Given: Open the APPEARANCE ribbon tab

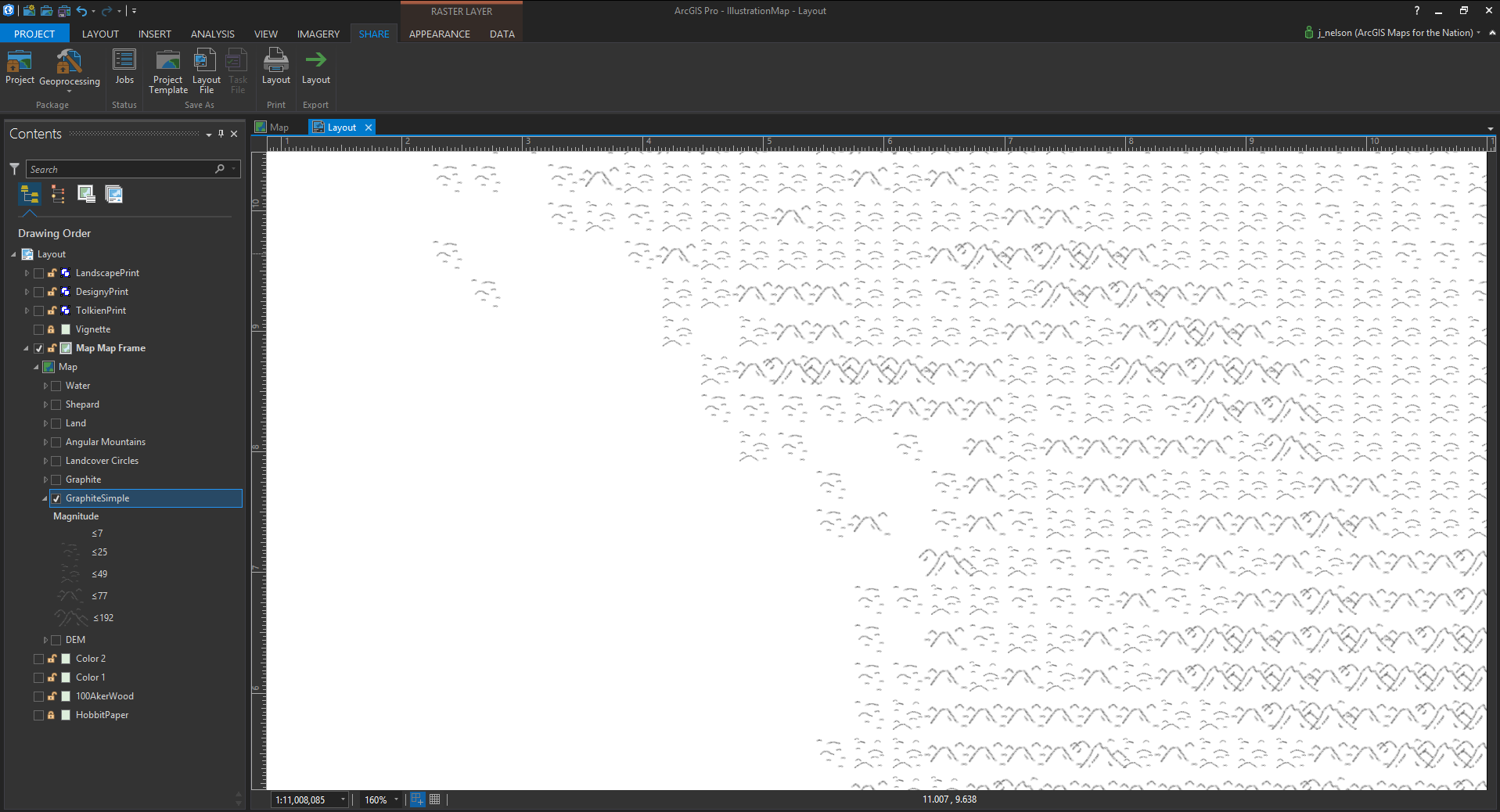Looking at the screenshot, I should pos(440,34).
